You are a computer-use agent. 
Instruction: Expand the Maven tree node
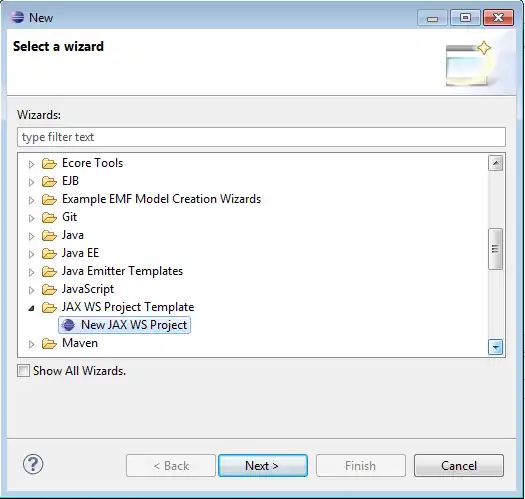(31, 344)
